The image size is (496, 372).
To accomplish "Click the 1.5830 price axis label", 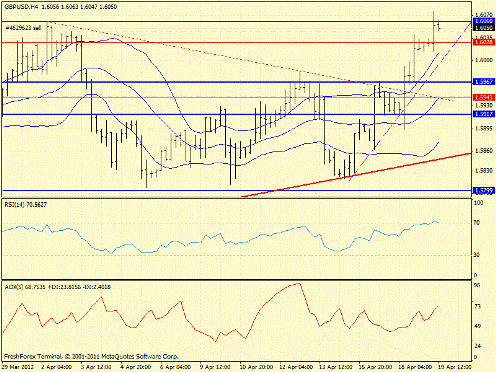I will pos(484,170).
